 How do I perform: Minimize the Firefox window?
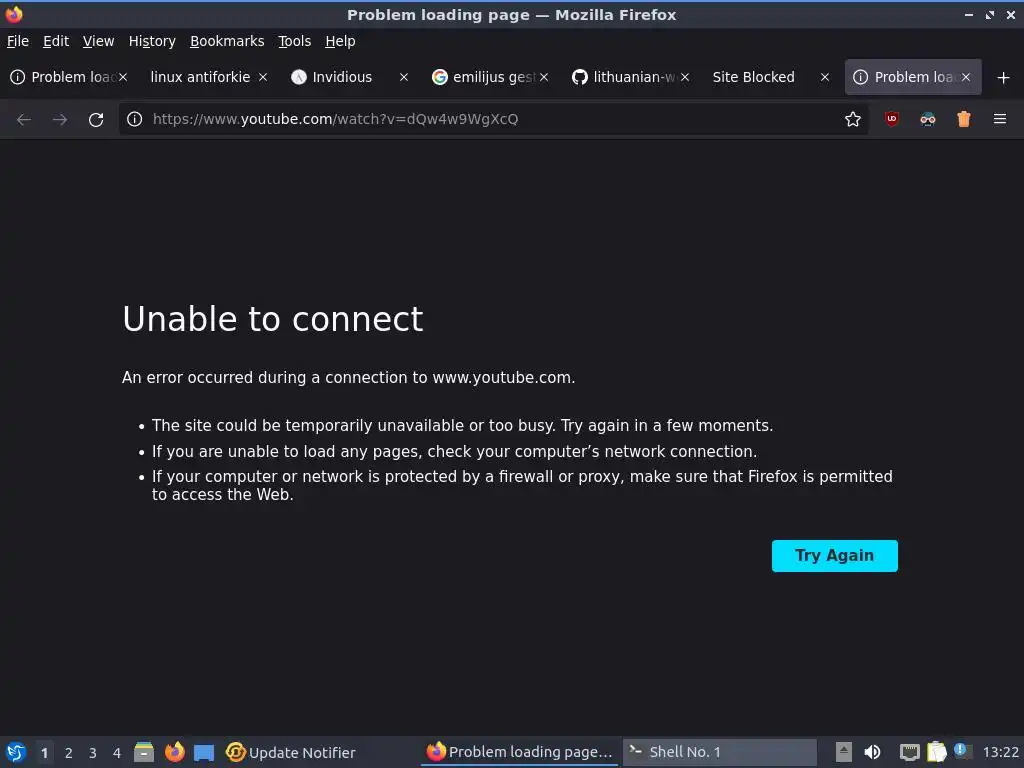click(x=968, y=14)
